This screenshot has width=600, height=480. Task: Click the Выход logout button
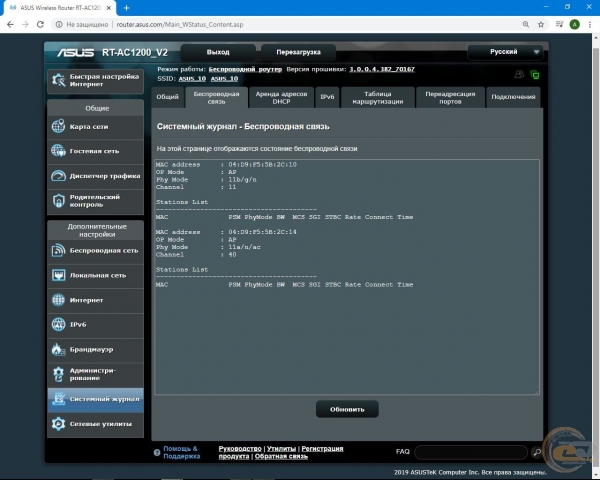click(x=218, y=52)
